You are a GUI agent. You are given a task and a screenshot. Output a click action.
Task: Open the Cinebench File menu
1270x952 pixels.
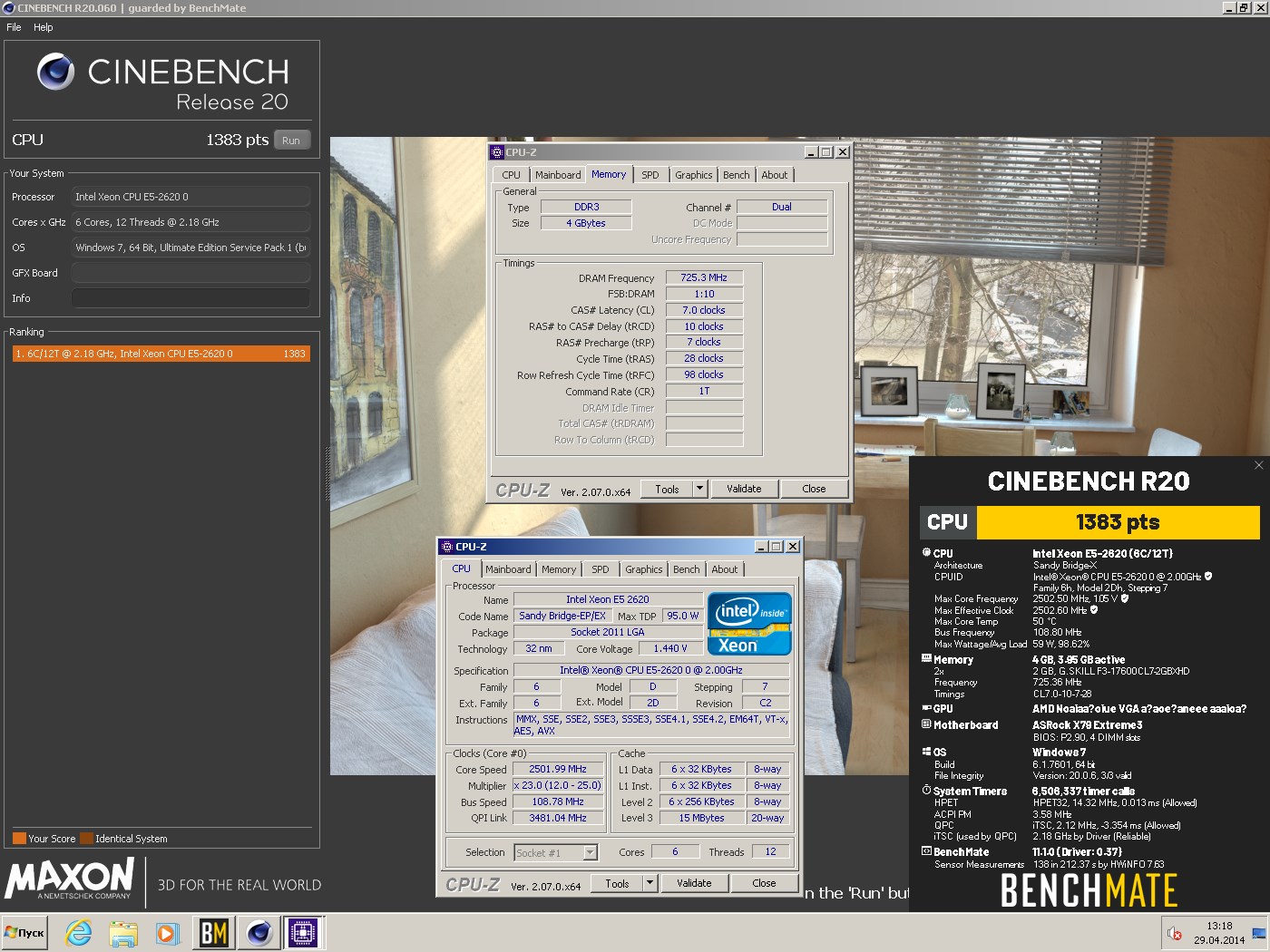tap(14, 27)
